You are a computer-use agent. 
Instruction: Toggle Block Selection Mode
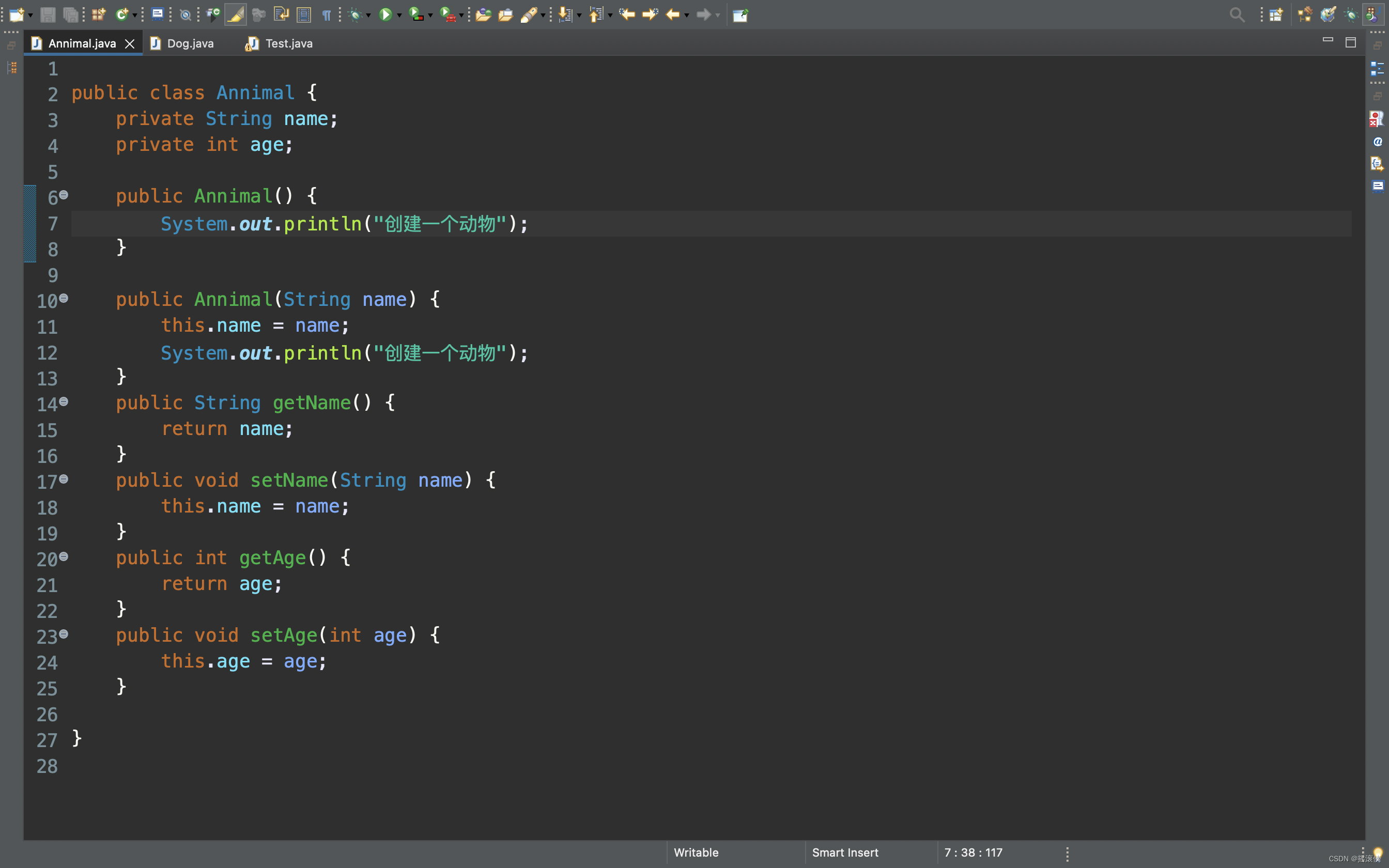coord(304,14)
